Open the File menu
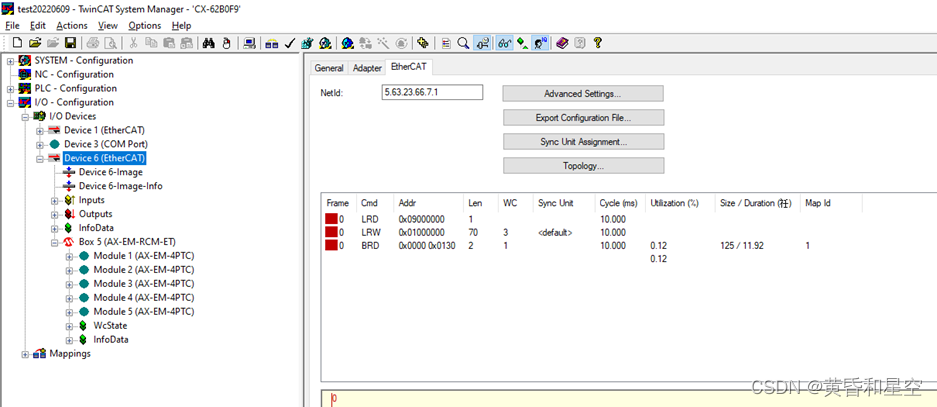This screenshot has width=937, height=407. (12, 26)
